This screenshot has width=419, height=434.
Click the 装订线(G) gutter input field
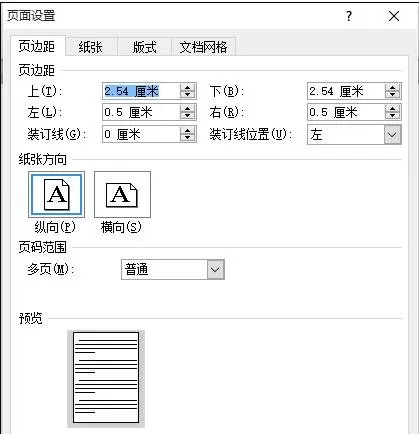coord(141,134)
